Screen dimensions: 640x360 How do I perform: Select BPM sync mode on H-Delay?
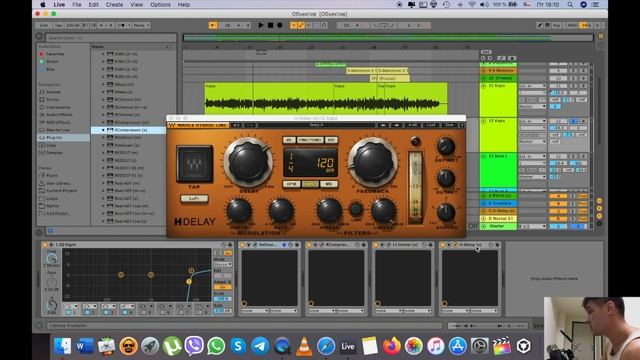pos(291,184)
